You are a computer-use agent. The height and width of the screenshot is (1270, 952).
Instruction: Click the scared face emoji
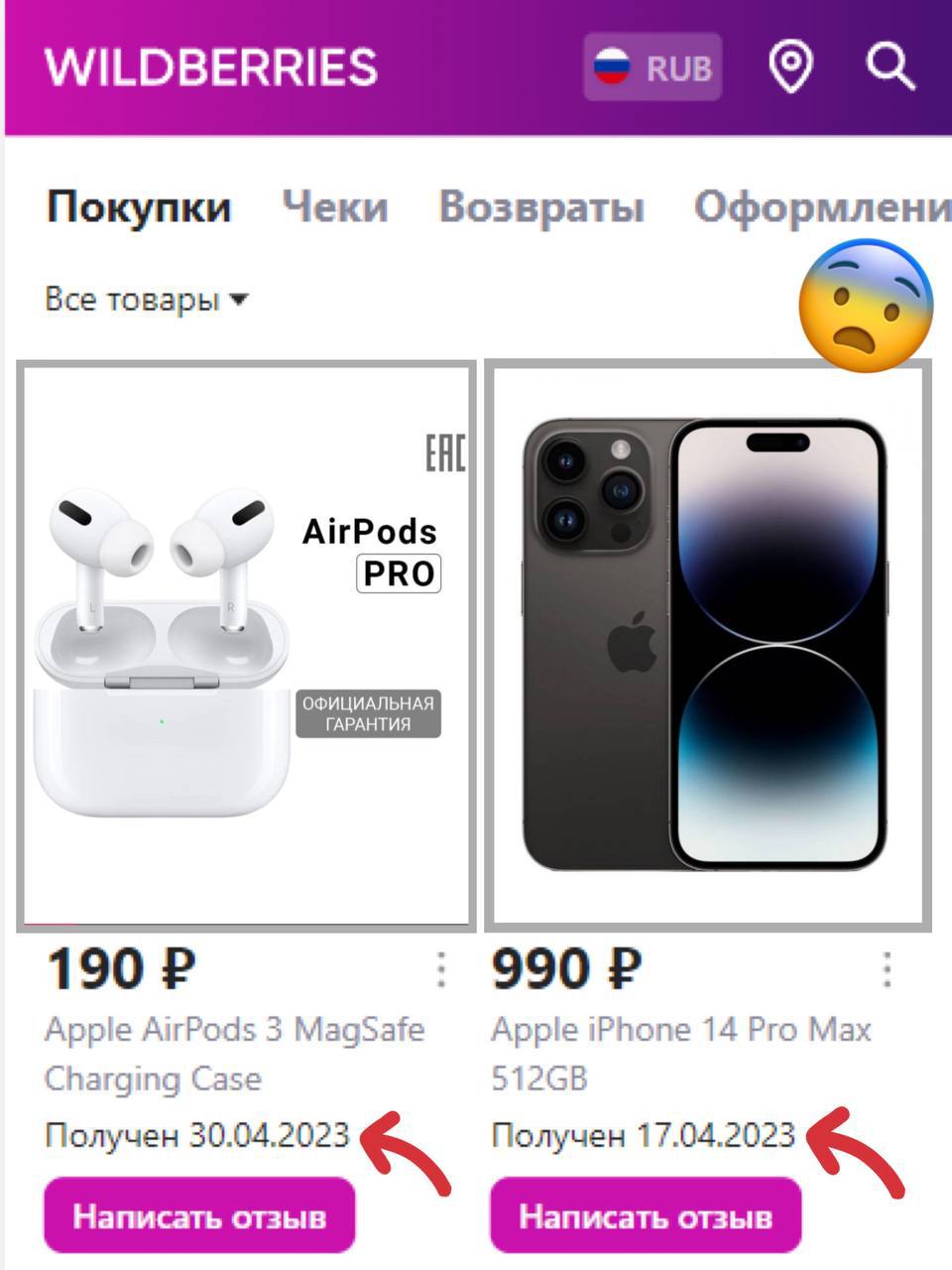(x=866, y=305)
